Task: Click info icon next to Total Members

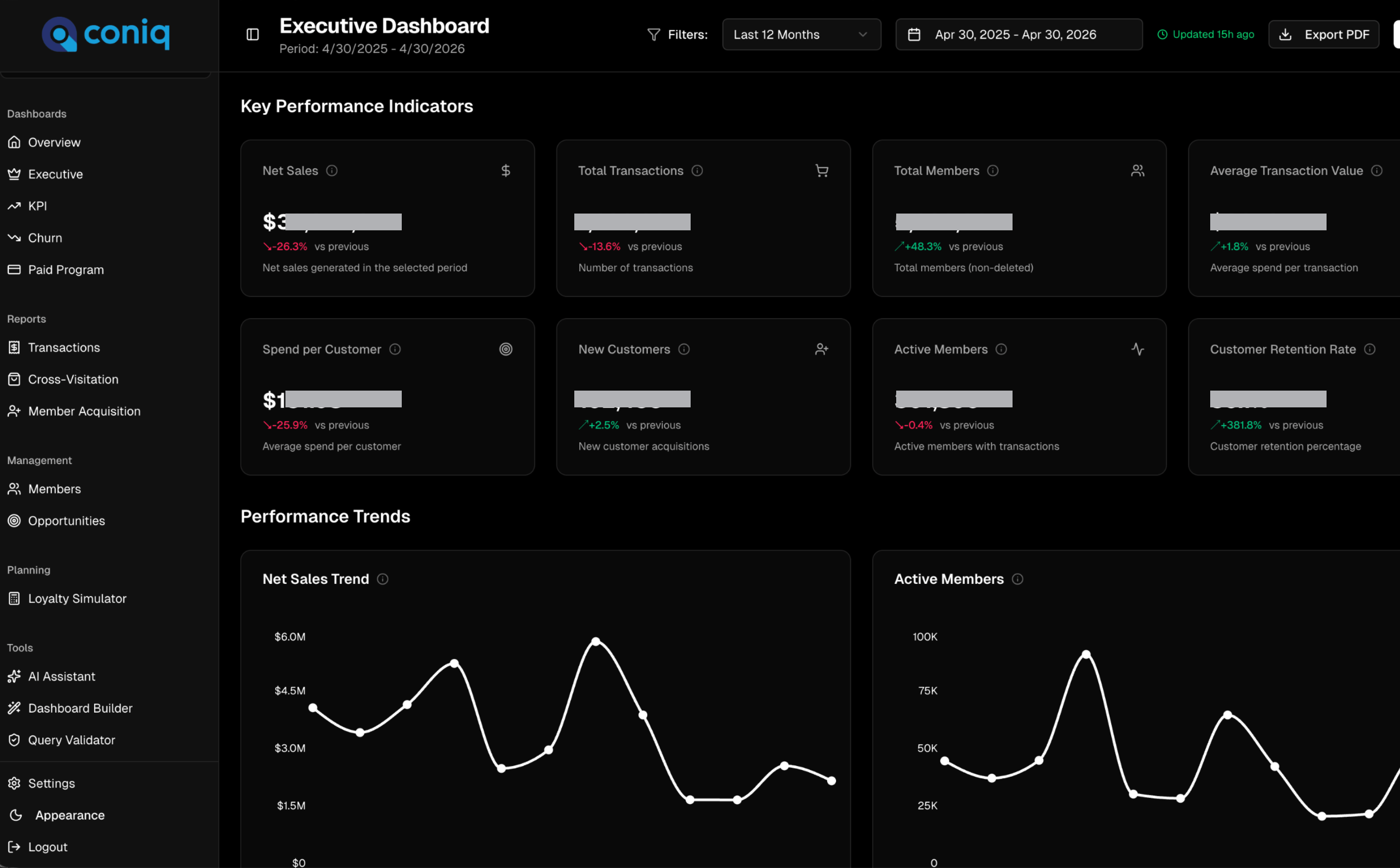Action: click(x=993, y=171)
